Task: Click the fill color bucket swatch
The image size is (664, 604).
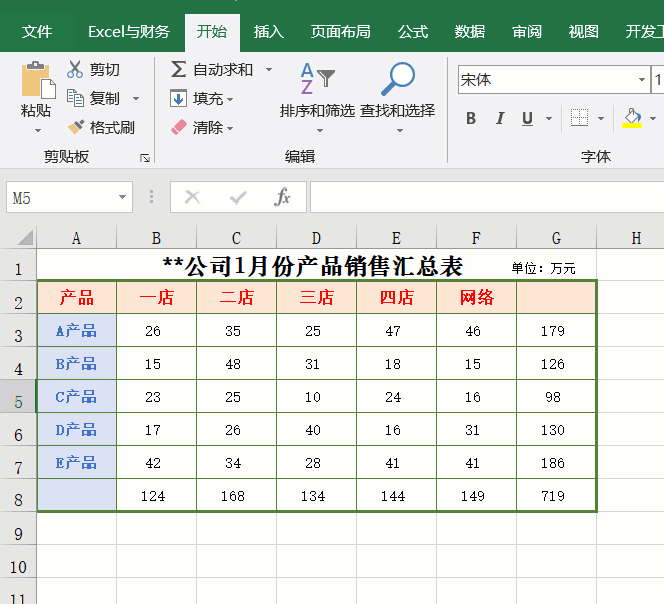Action: pos(631,119)
